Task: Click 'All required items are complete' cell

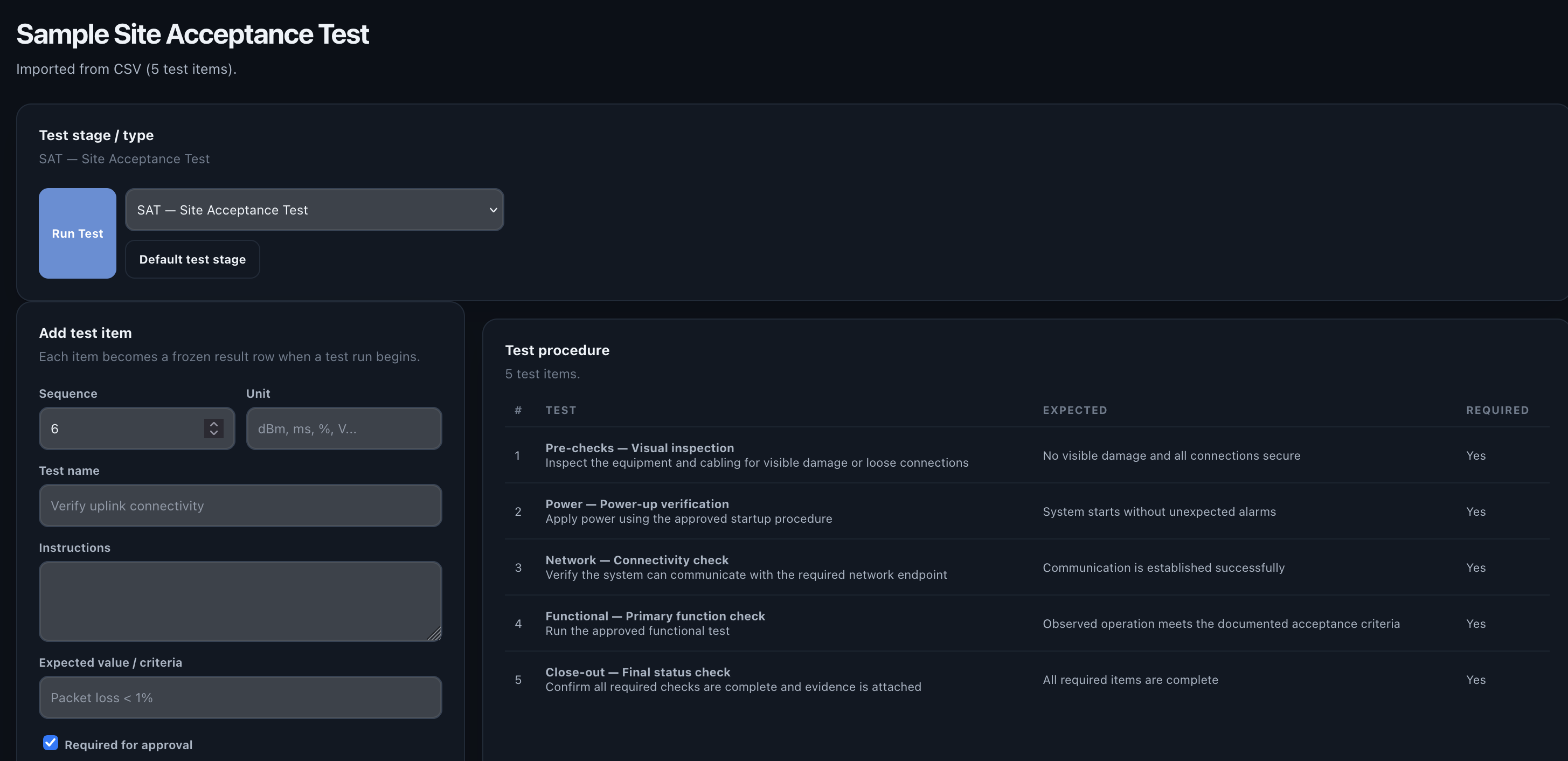Action: pyautogui.click(x=1130, y=680)
